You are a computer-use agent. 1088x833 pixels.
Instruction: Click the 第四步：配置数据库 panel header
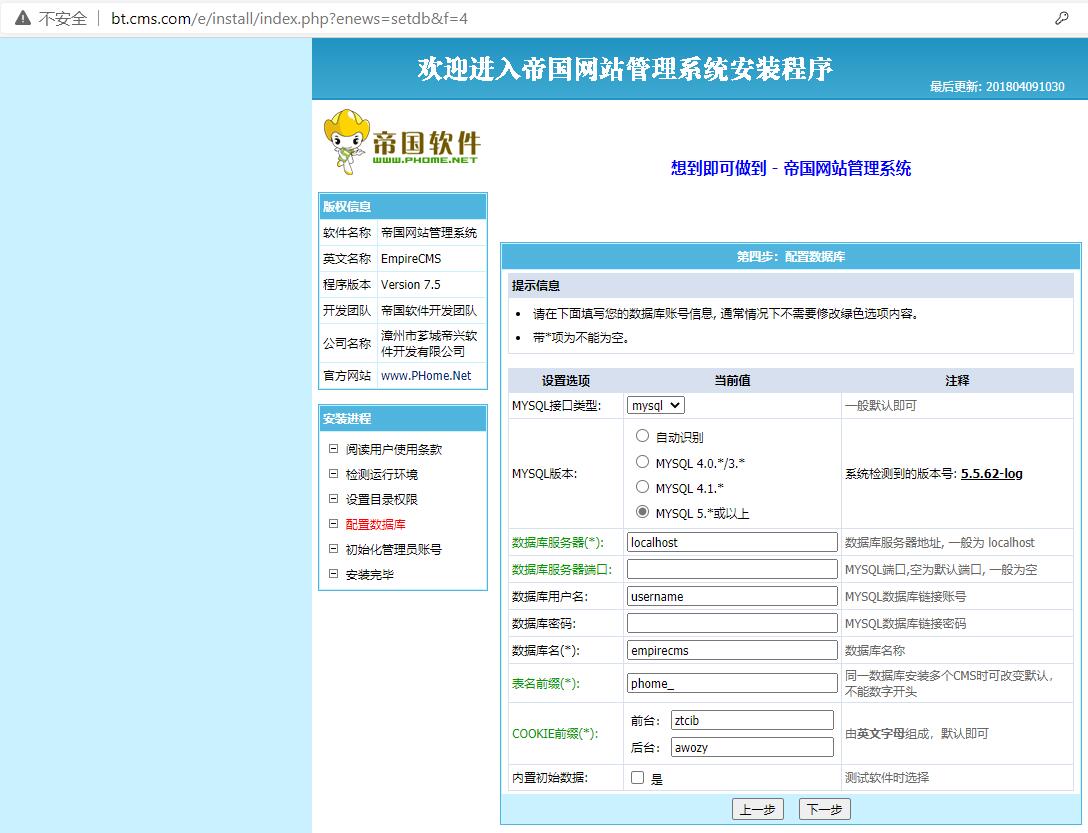point(790,257)
